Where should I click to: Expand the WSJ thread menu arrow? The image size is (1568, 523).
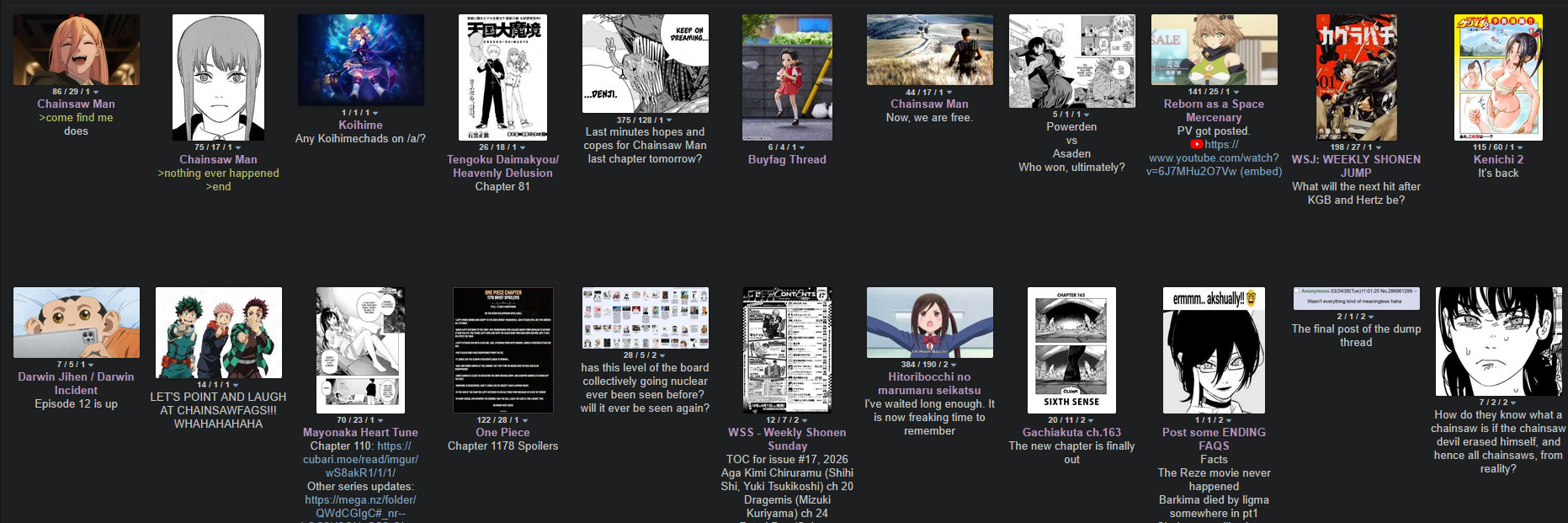coord(1378,147)
